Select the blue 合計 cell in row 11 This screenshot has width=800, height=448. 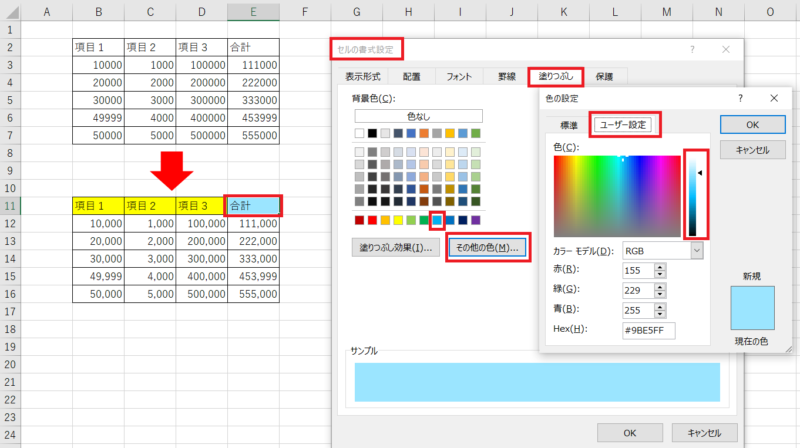pyautogui.click(x=253, y=206)
